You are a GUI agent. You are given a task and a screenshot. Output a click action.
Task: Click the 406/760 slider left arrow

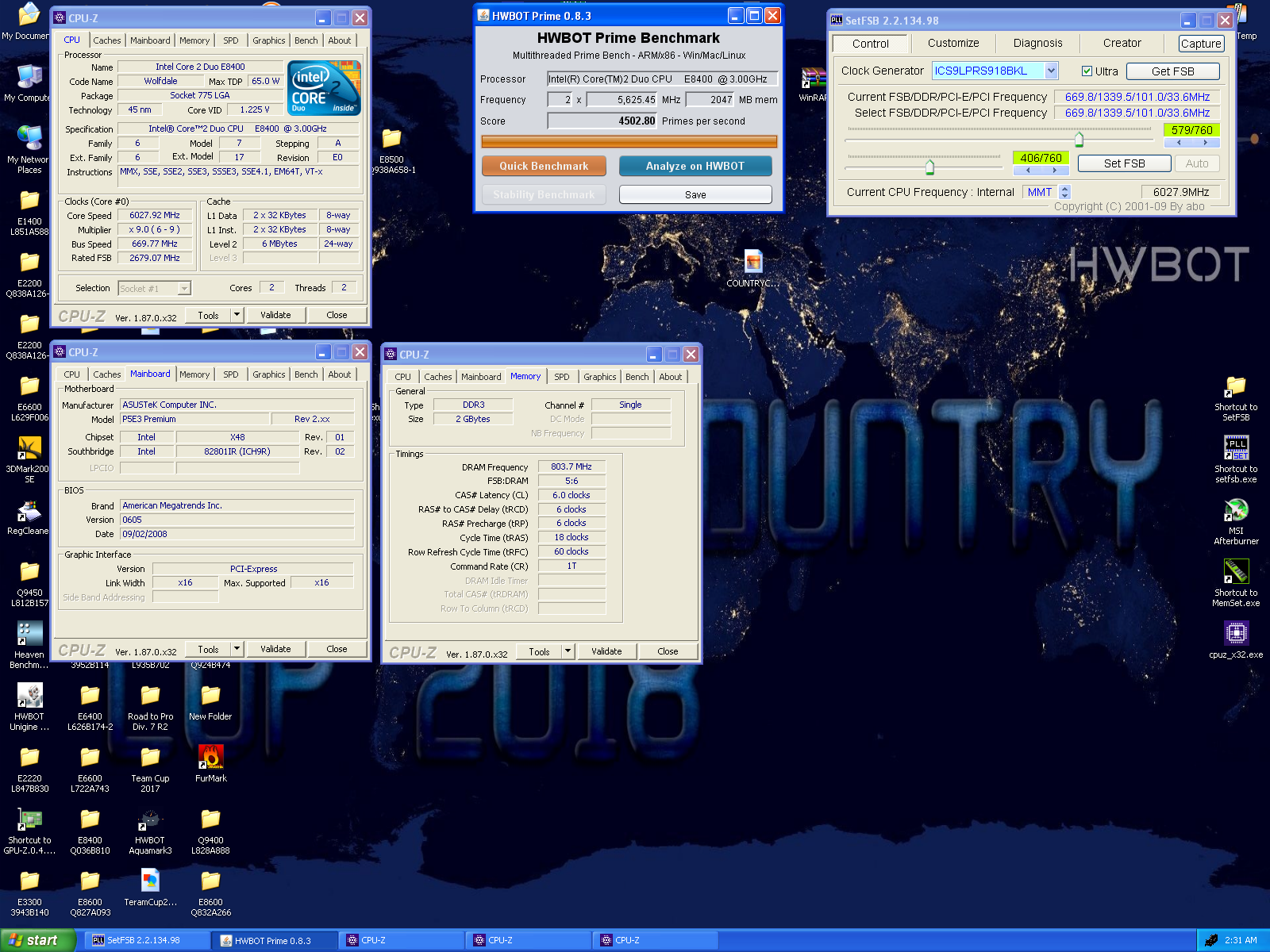click(x=1028, y=170)
